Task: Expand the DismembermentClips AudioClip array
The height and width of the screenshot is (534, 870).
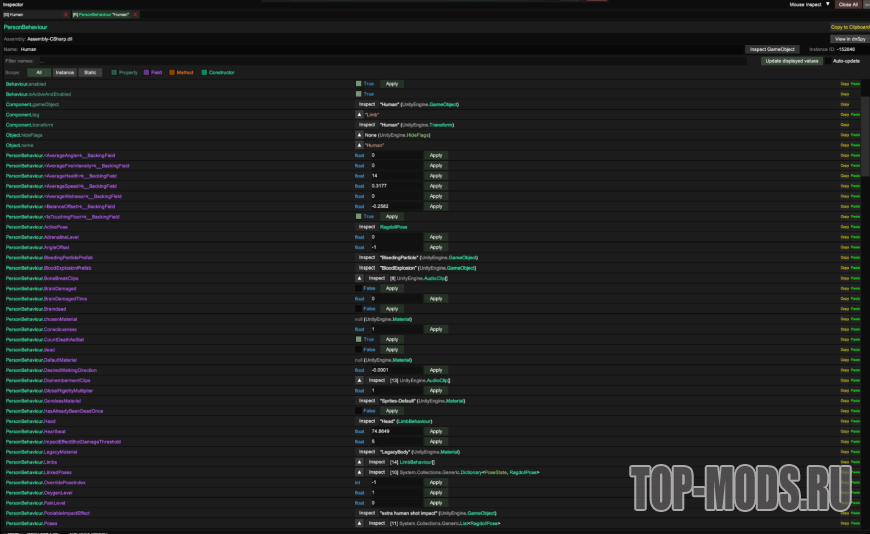Action: click(359, 380)
